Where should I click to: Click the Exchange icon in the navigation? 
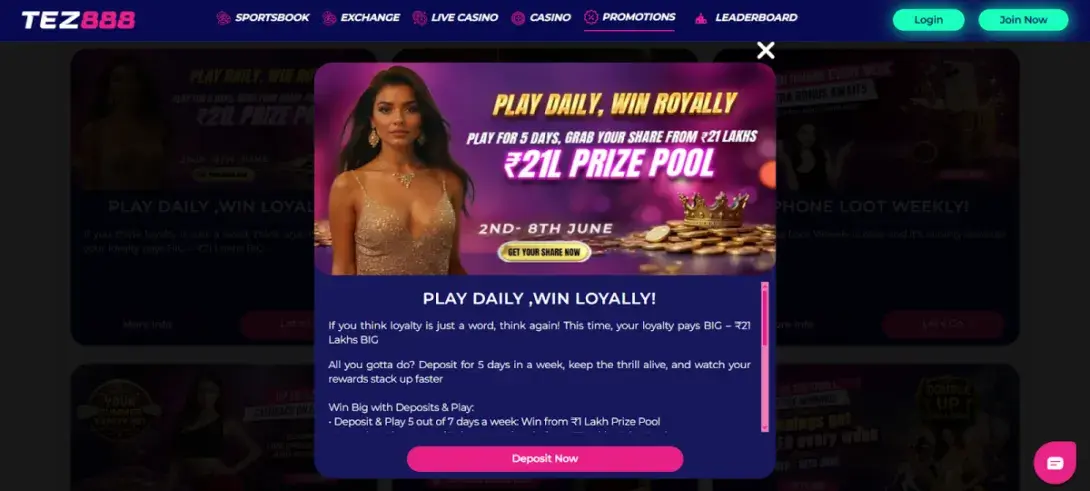click(x=330, y=18)
